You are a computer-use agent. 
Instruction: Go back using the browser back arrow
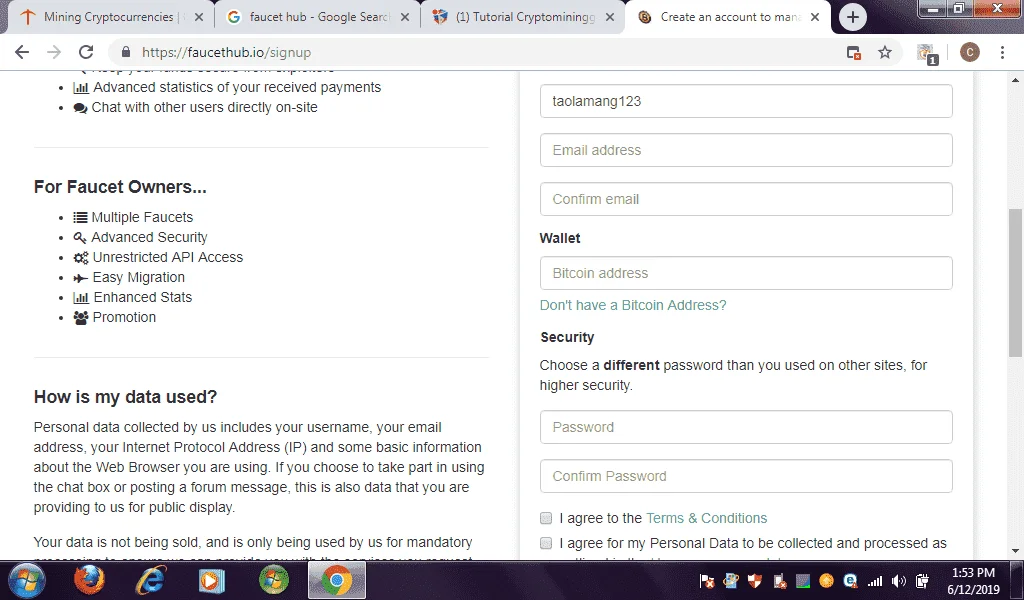22,52
